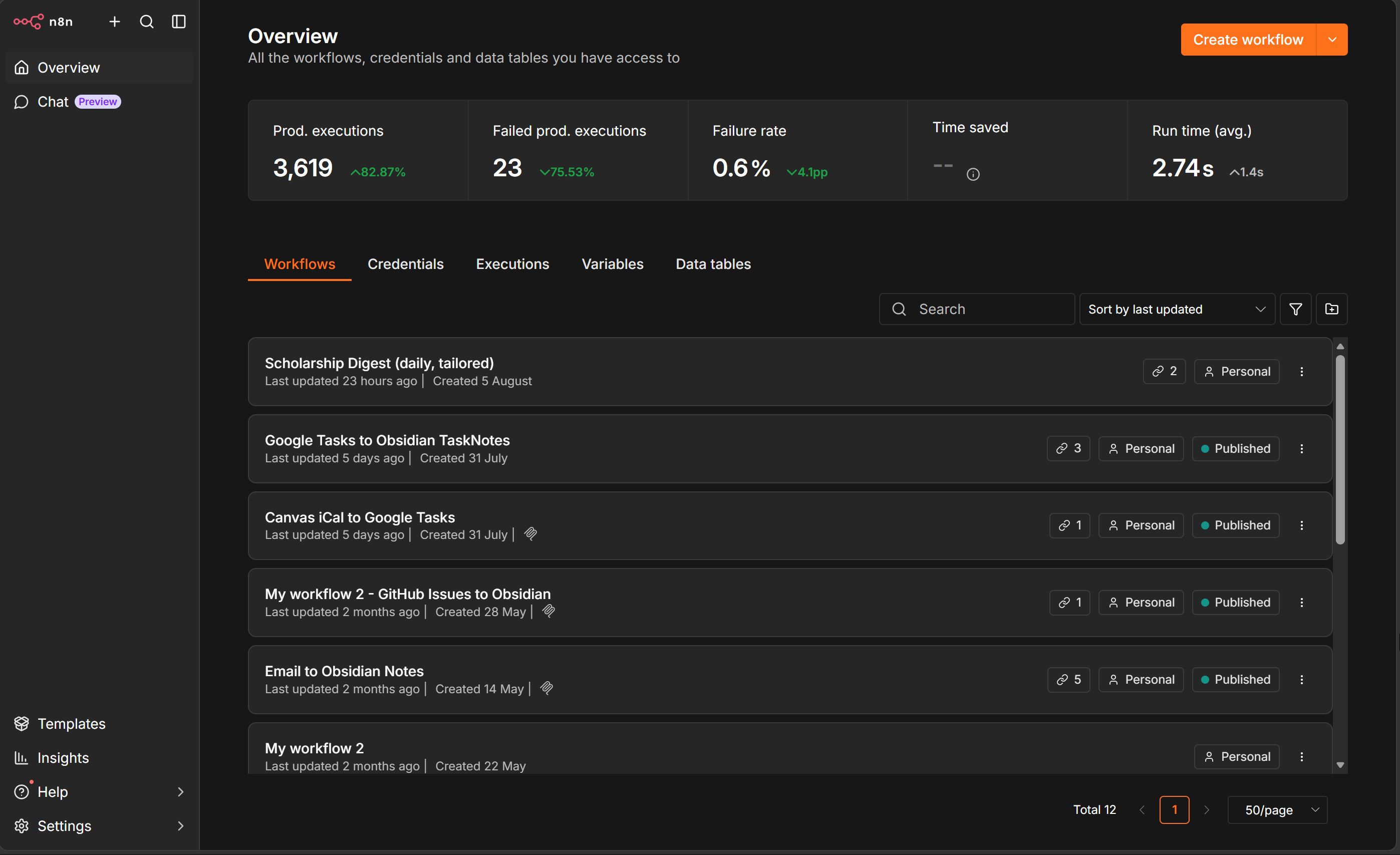This screenshot has height=855, width=1400.
Task: Open the menu for GitHub Issues to Obsidian workflow
Action: pyautogui.click(x=1302, y=603)
